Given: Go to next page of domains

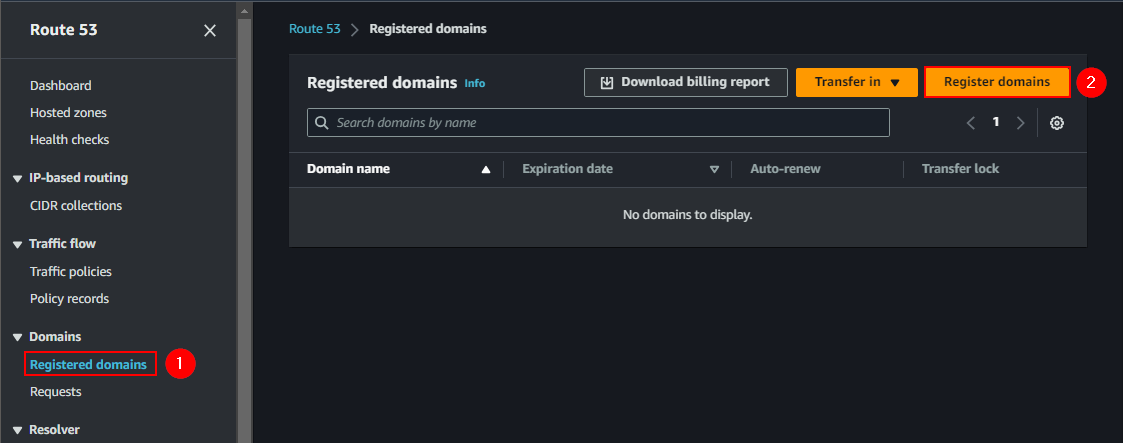Looking at the screenshot, I should (1020, 123).
